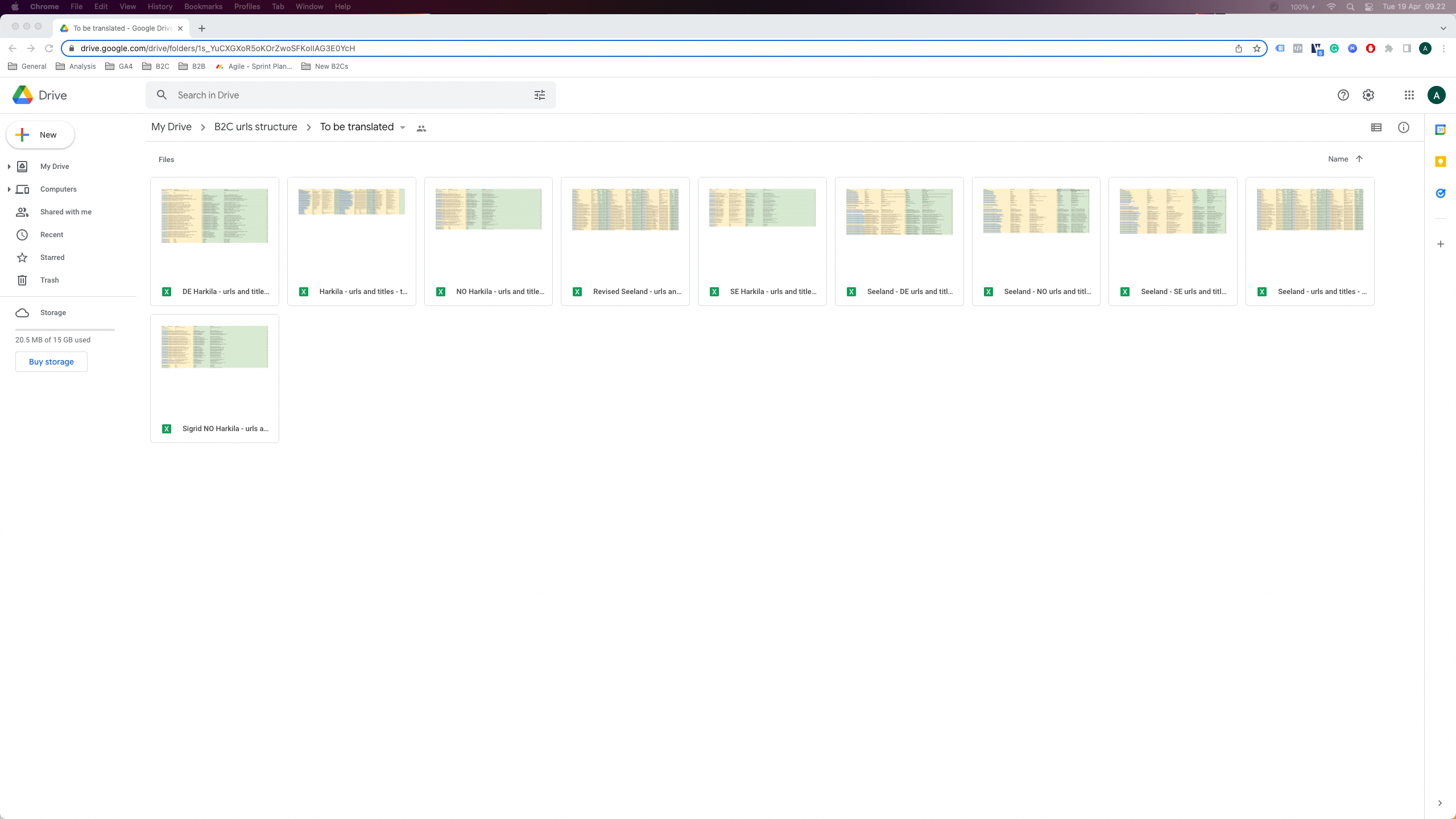
Task: Open Analysis bookmarks folder
Action: click(76, 66)
